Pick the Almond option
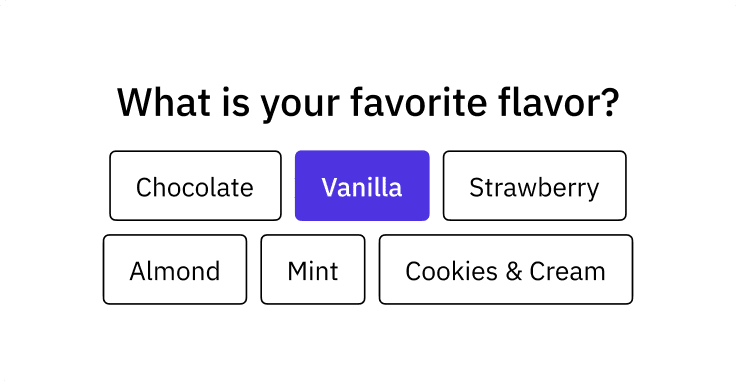This screenshot has width=736, height=381. pos(175,269)
